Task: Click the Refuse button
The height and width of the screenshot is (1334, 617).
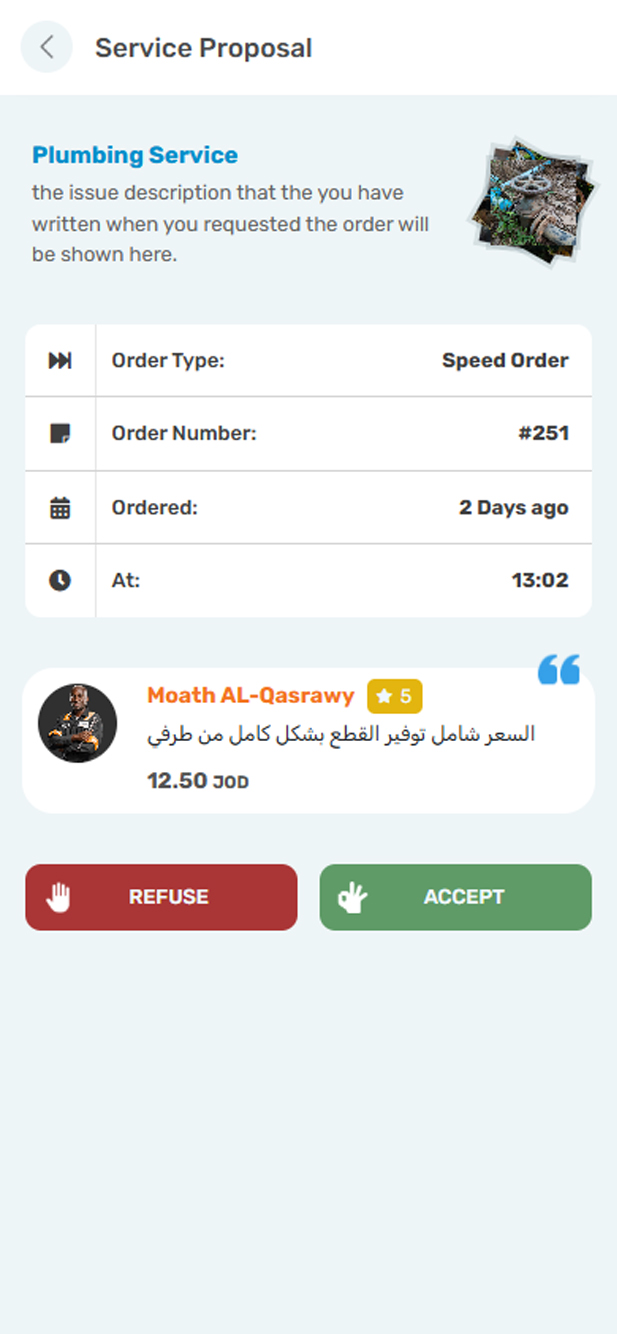Action: pos(161,897)
